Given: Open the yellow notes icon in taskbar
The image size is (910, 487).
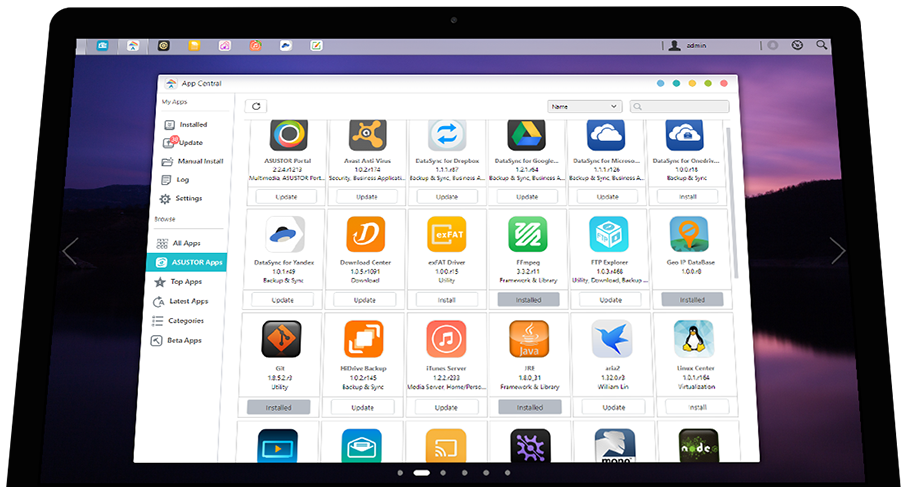Looking at the screenshot, I should point(194,45).
